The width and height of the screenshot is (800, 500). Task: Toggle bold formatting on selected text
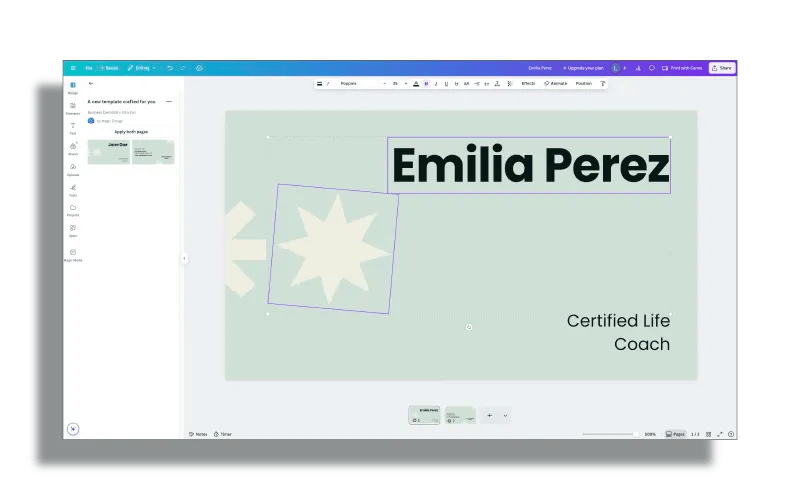[426, 84]
